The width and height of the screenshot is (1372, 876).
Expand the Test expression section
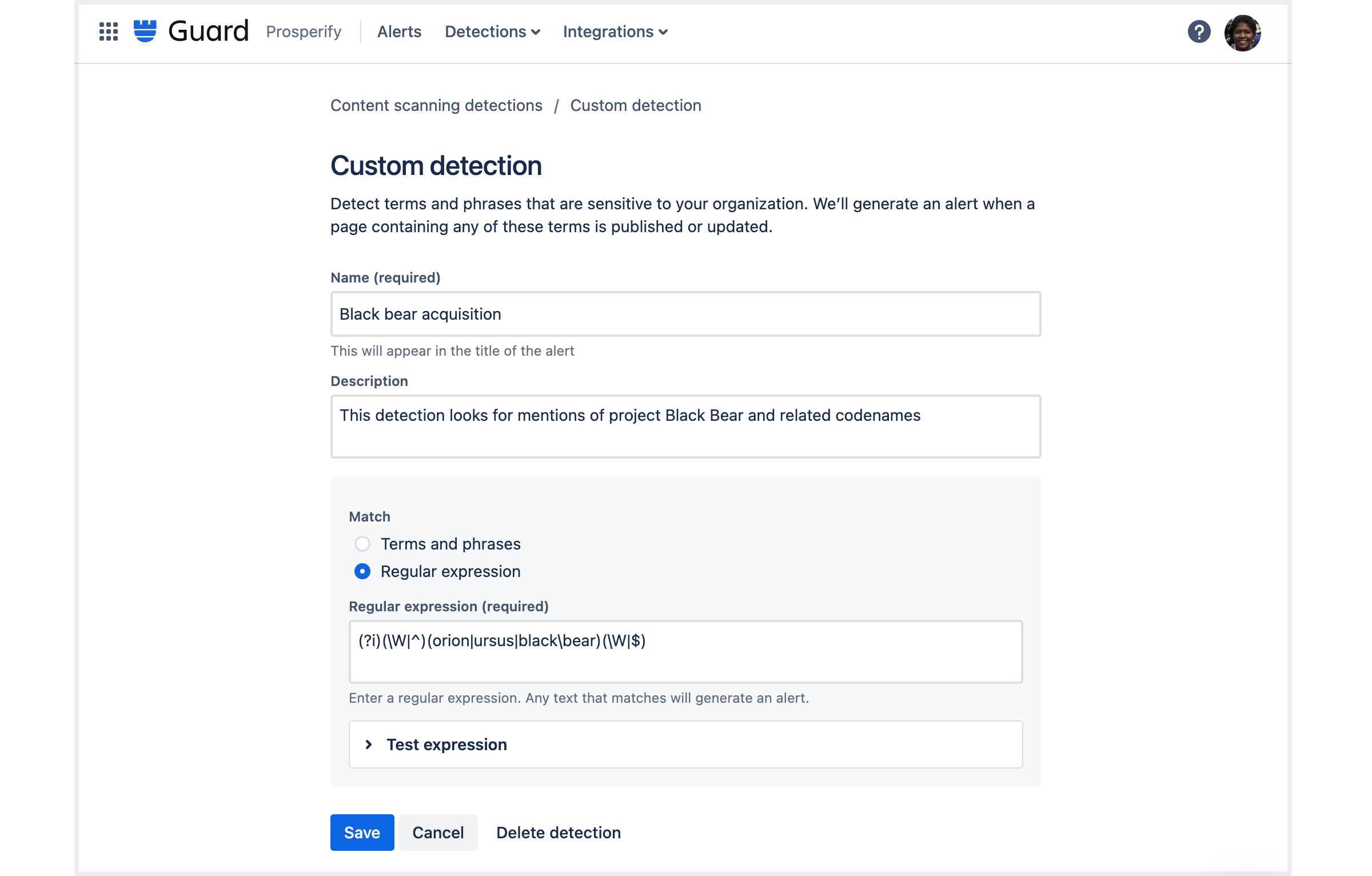(x=685, y=744)
